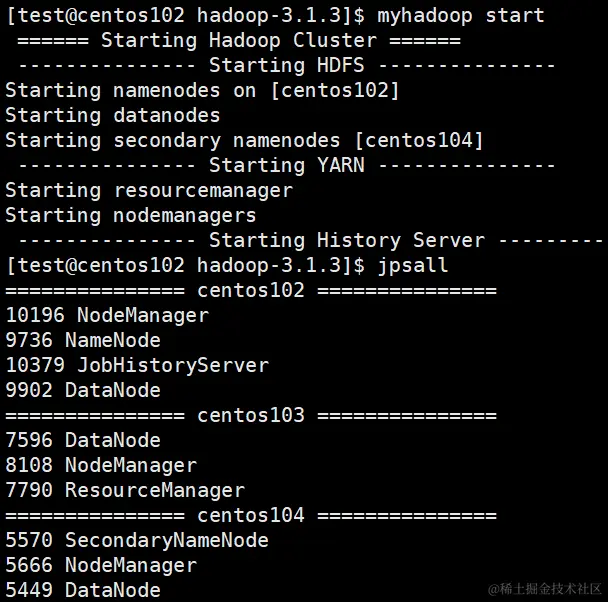Image resolution: width=608 pixels, height=602 pixels.
Task: Click the '8108 NodeManager' process line
Action: tap(101, 465)
